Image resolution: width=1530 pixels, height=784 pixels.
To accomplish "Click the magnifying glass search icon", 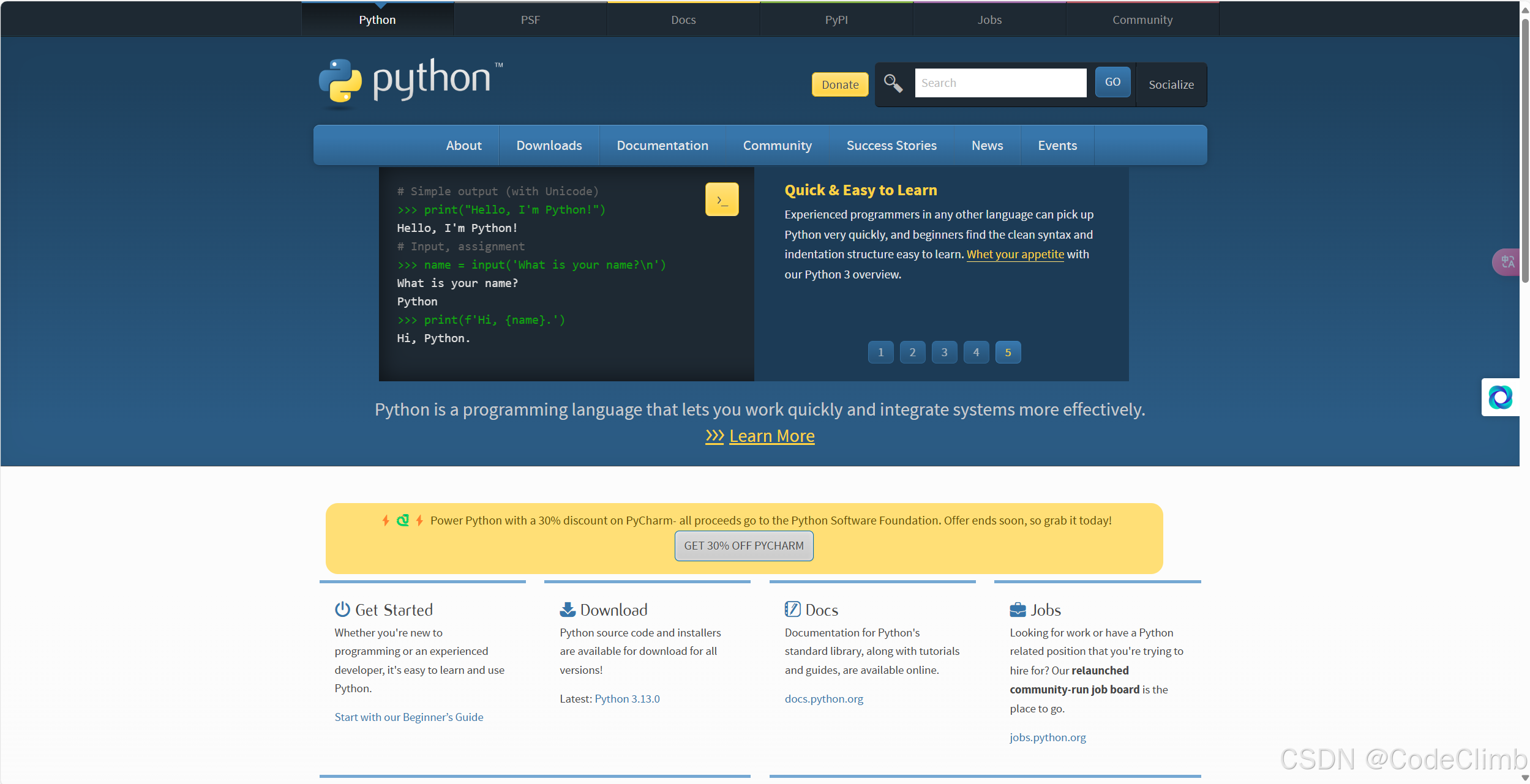I will 893,83.
